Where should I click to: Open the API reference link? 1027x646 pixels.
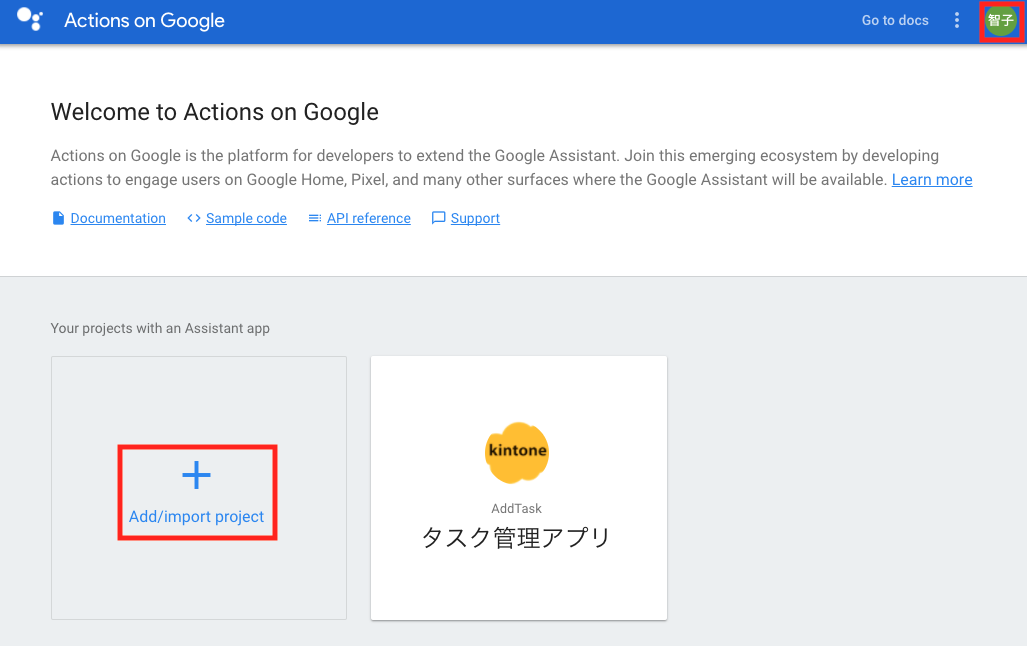[x=369, y=218]
